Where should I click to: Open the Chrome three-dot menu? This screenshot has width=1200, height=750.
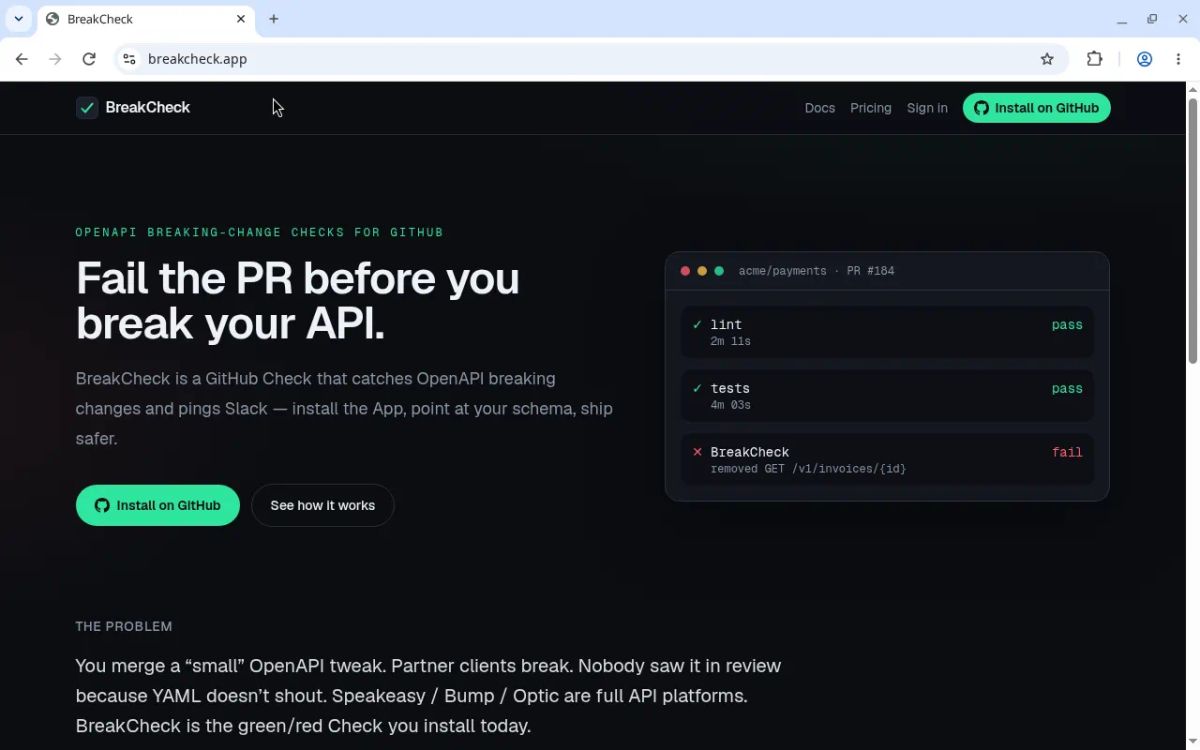pyautogui.click(x=1179, y=59)
